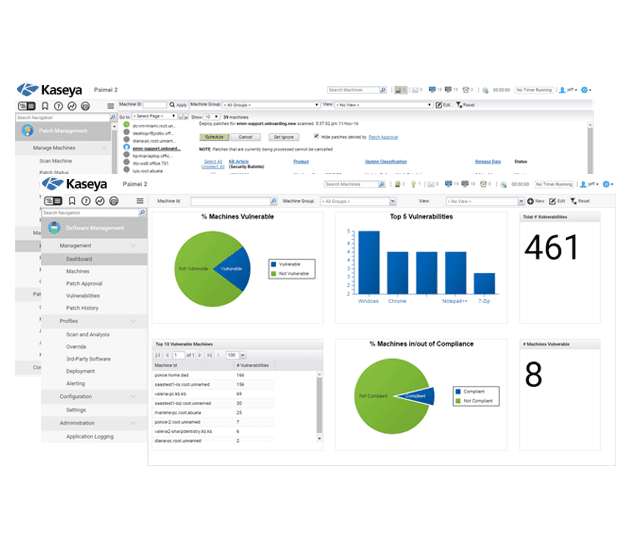
Task: Click the New dashboard plus icon
Action: coord(530,201)
